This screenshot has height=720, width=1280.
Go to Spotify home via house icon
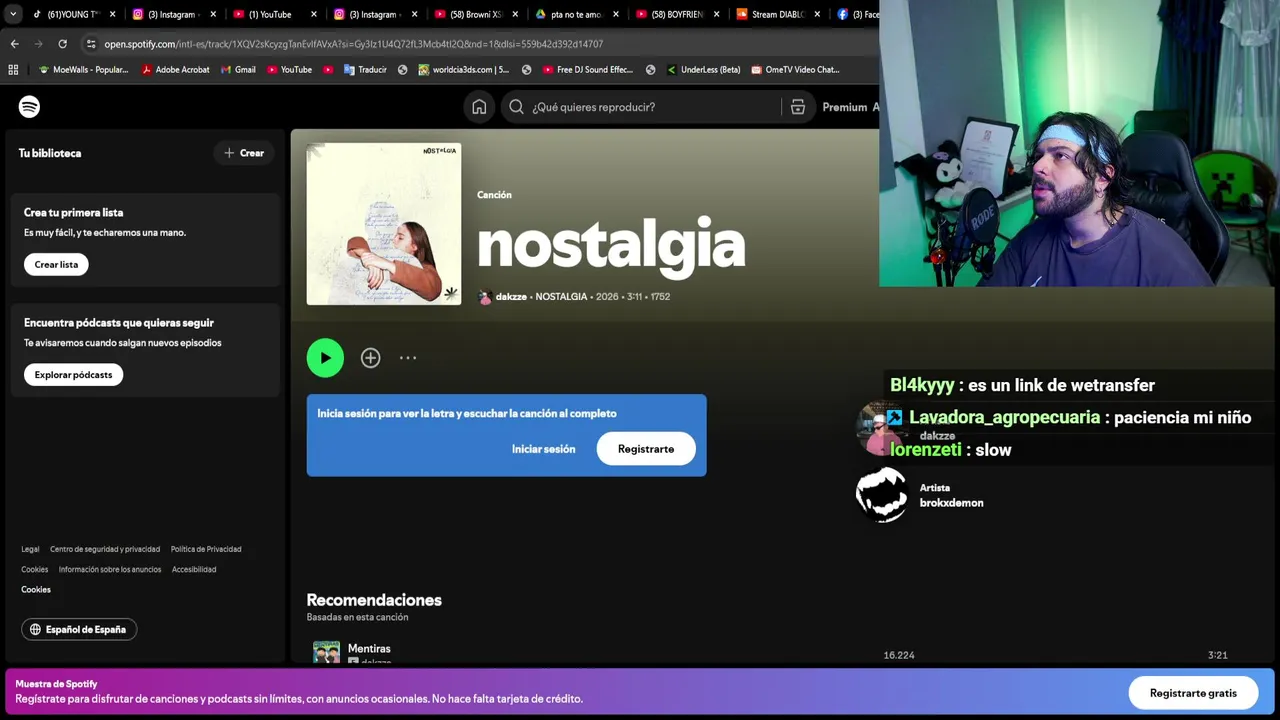click(479, 107)
